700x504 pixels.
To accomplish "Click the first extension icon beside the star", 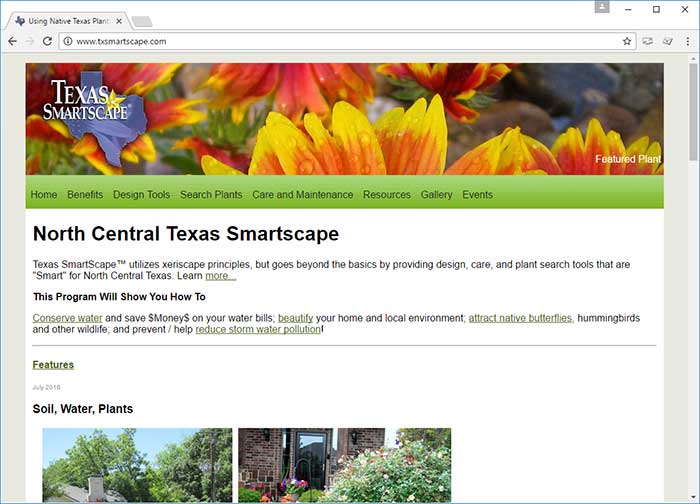I will (x=647, y=41).
